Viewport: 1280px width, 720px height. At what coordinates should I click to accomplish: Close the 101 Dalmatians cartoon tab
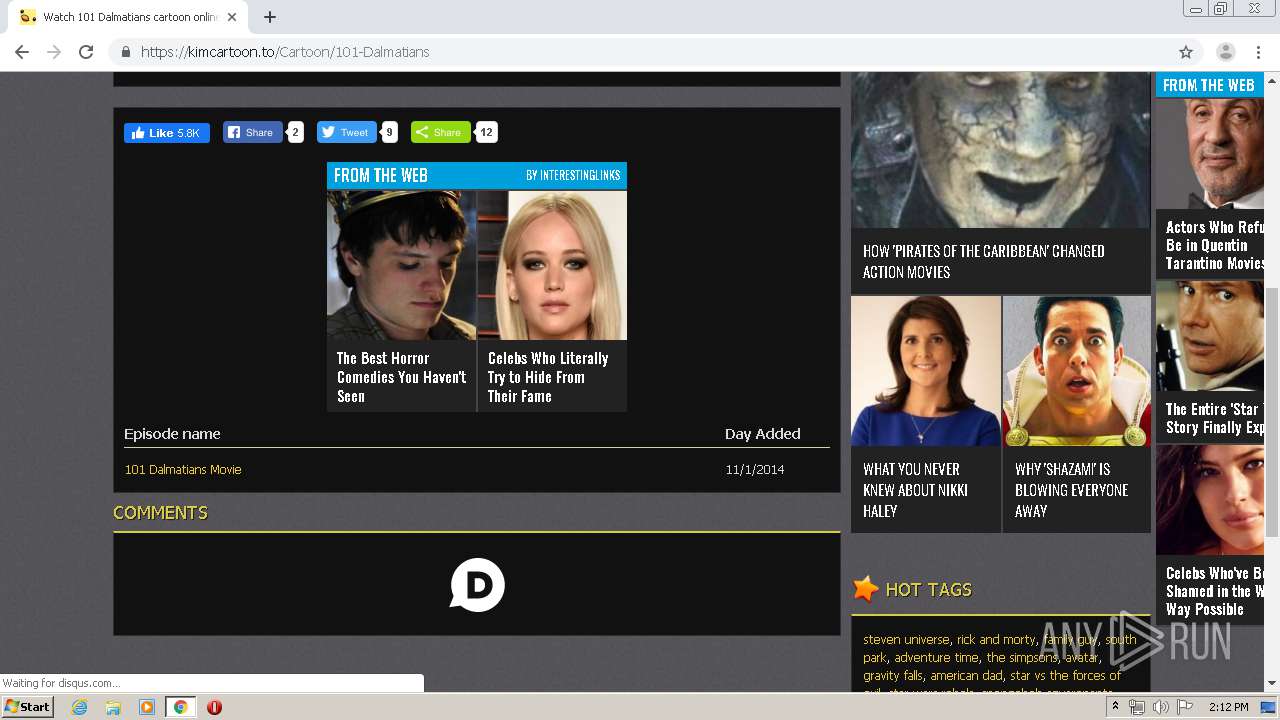[232, 17]
